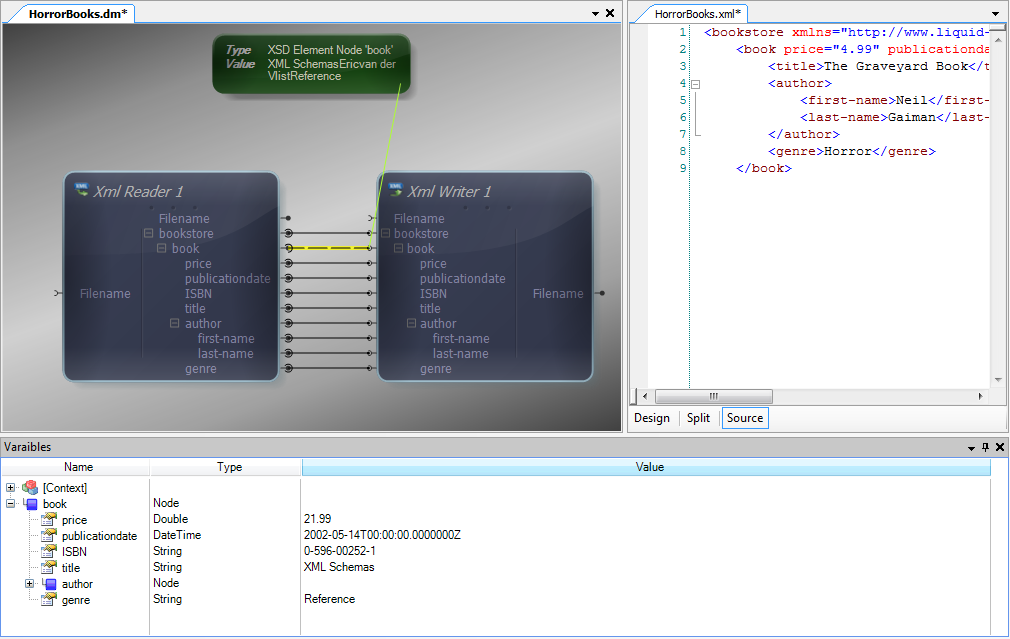Select ISBN row in Xml Writer 1
Screen dimensions: 1010x639
tap(433, 293)
